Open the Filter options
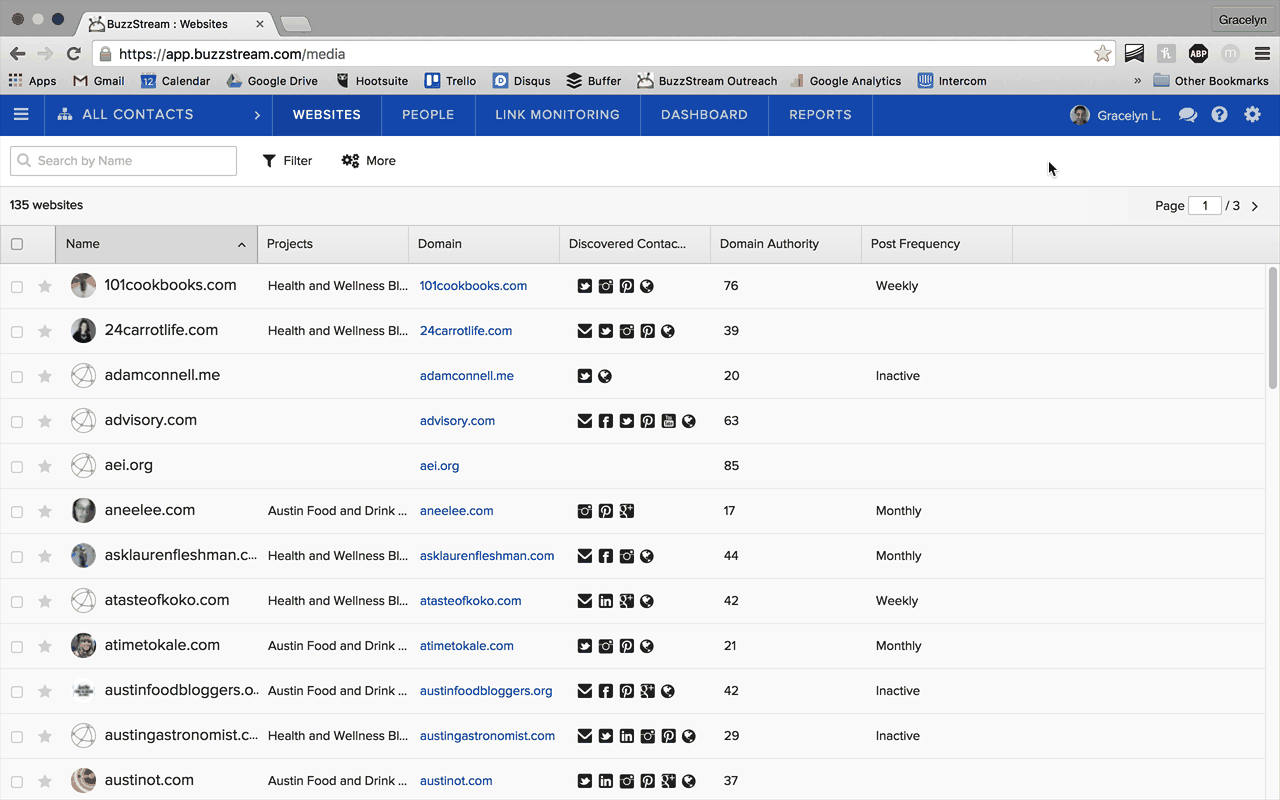The width and height of the screenshot is (1280, 800). (287, 161)
